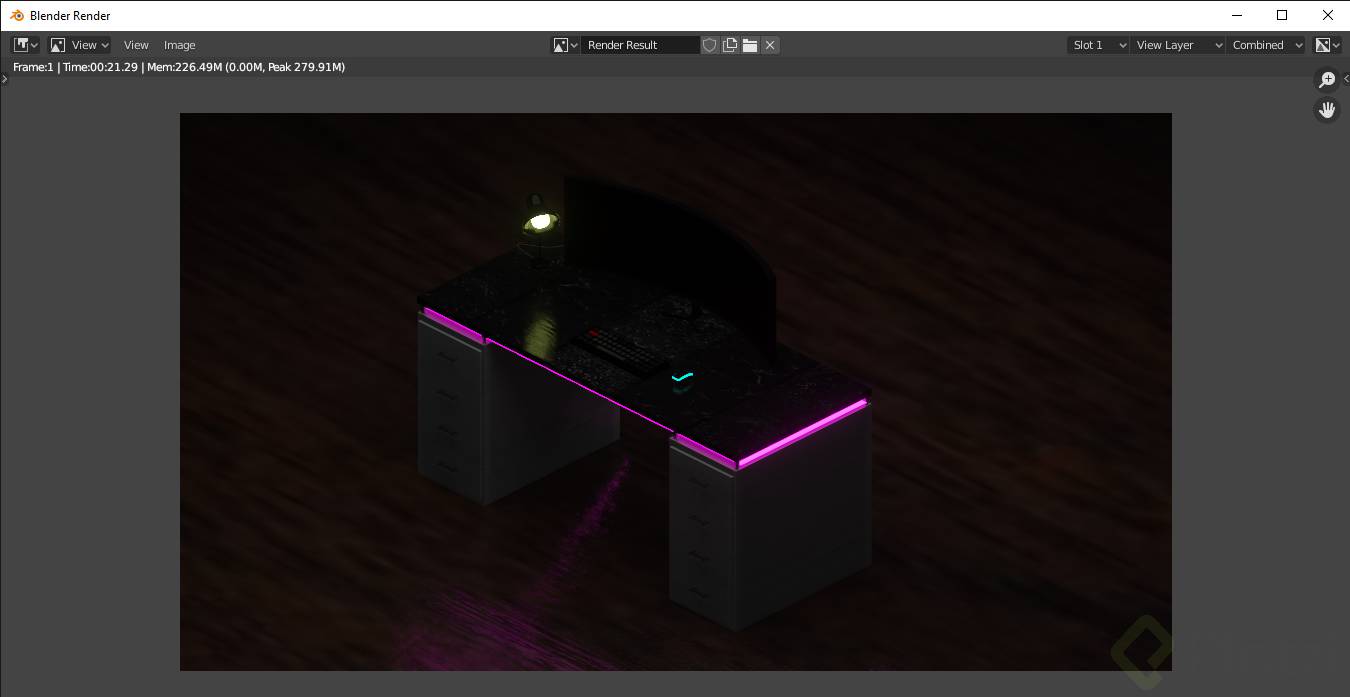Open the Image menu in header

(179, 44)
